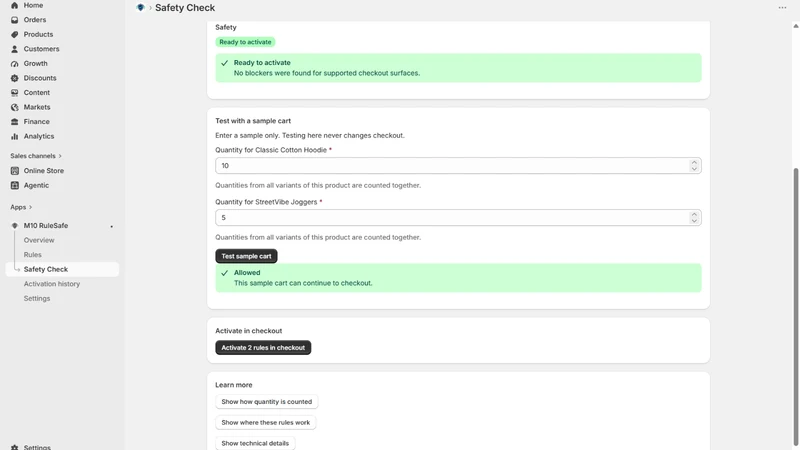Click the app shield icon in header
The width and height of the screenshot is (800, 450).
[x=140, y=8]
